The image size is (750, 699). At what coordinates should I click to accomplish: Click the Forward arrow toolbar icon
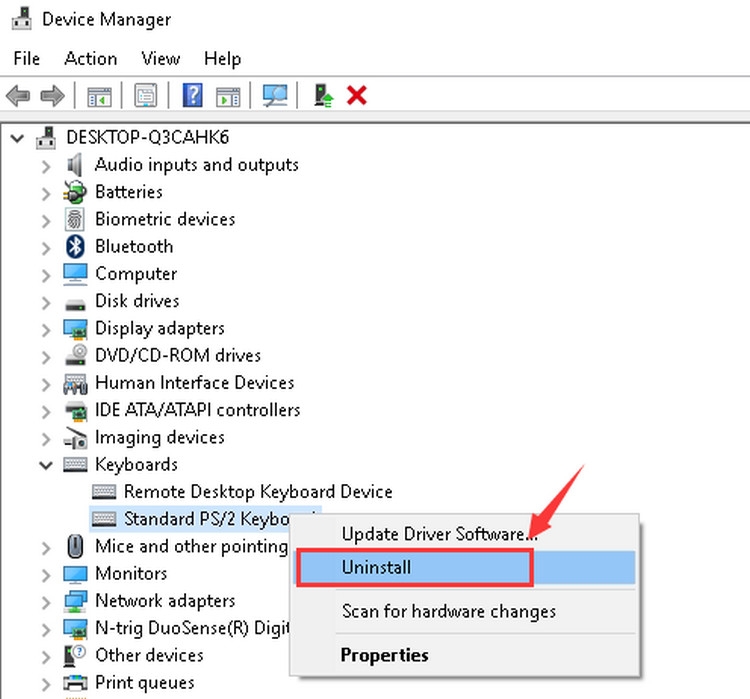tap(52, 96)
